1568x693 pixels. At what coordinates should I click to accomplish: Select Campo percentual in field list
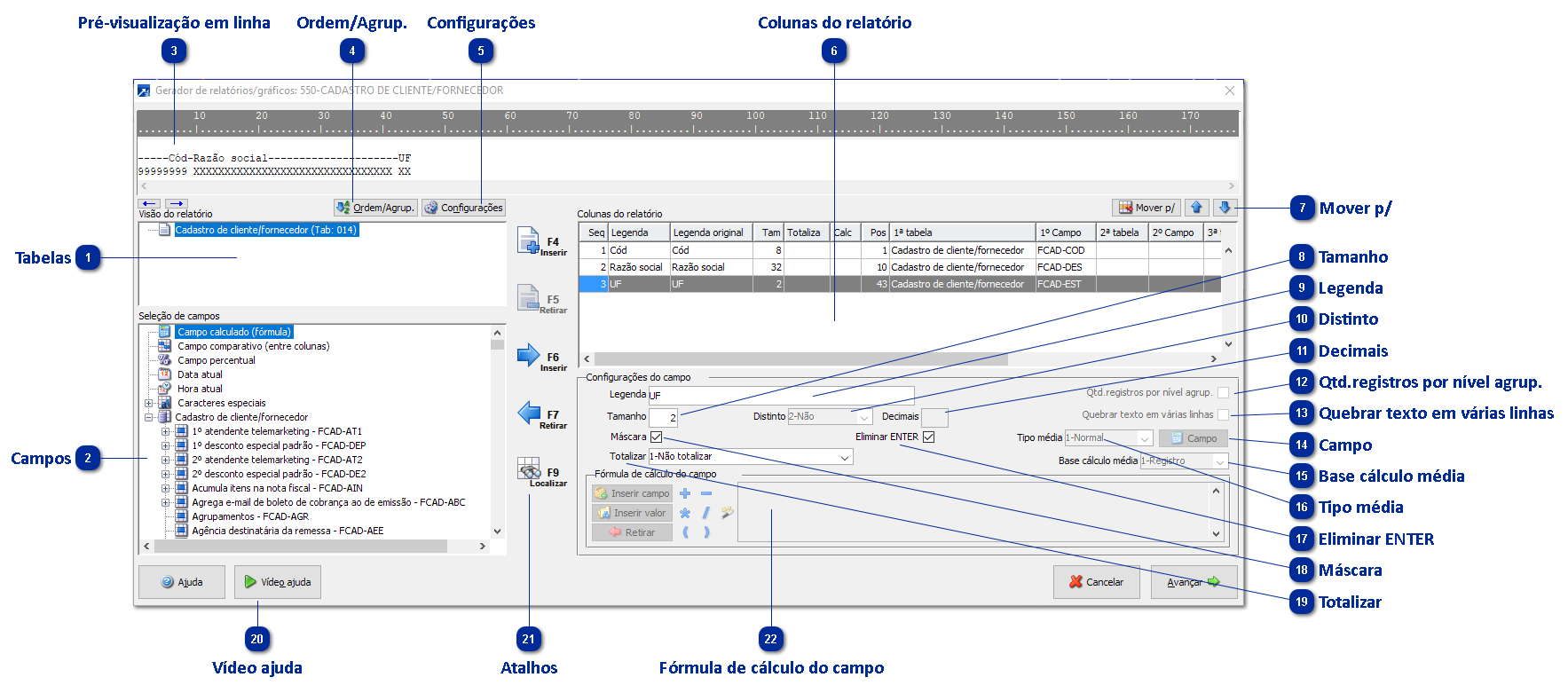click(x=216, y=360)
